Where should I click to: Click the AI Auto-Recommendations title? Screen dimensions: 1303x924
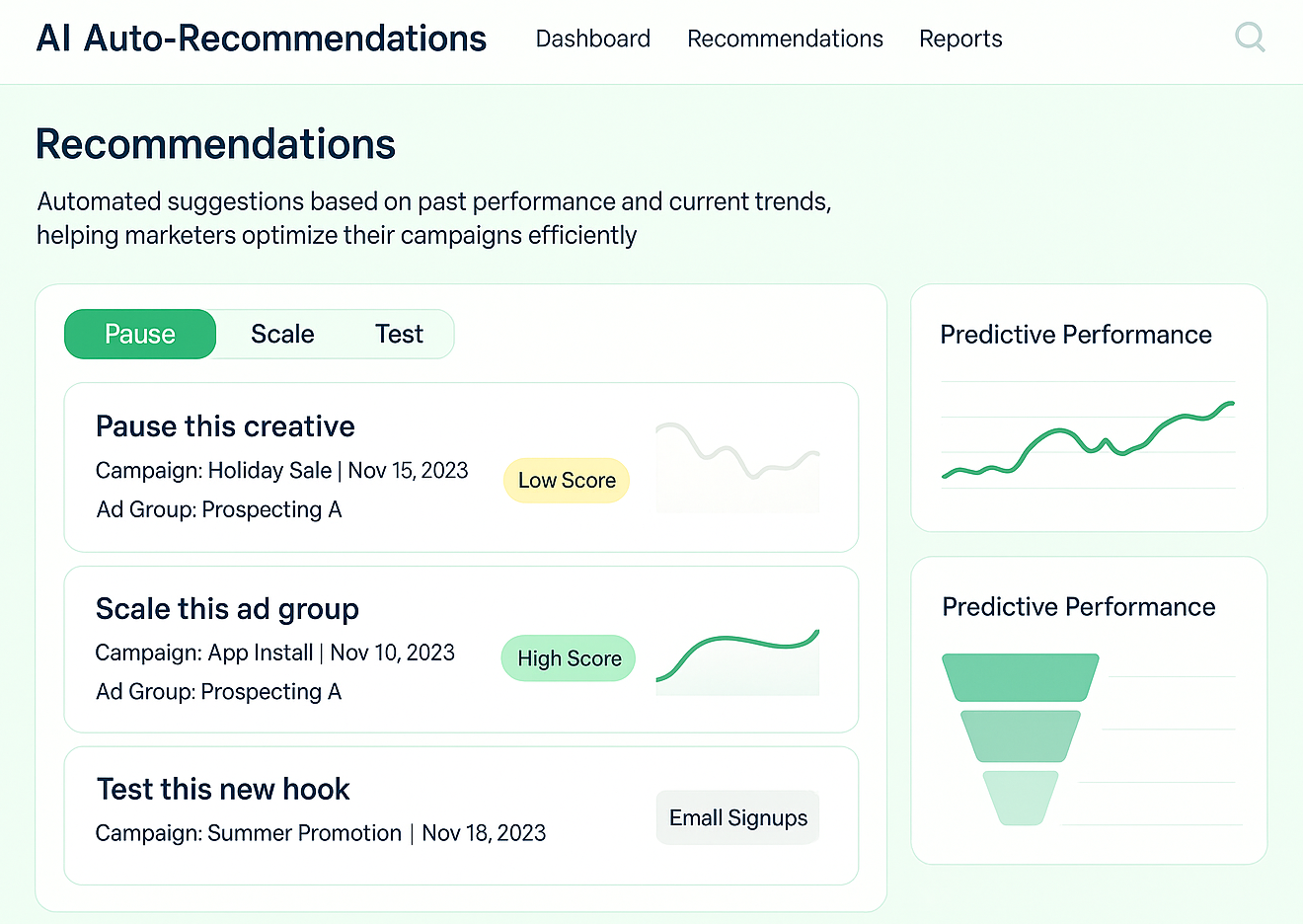coord(261,38)
